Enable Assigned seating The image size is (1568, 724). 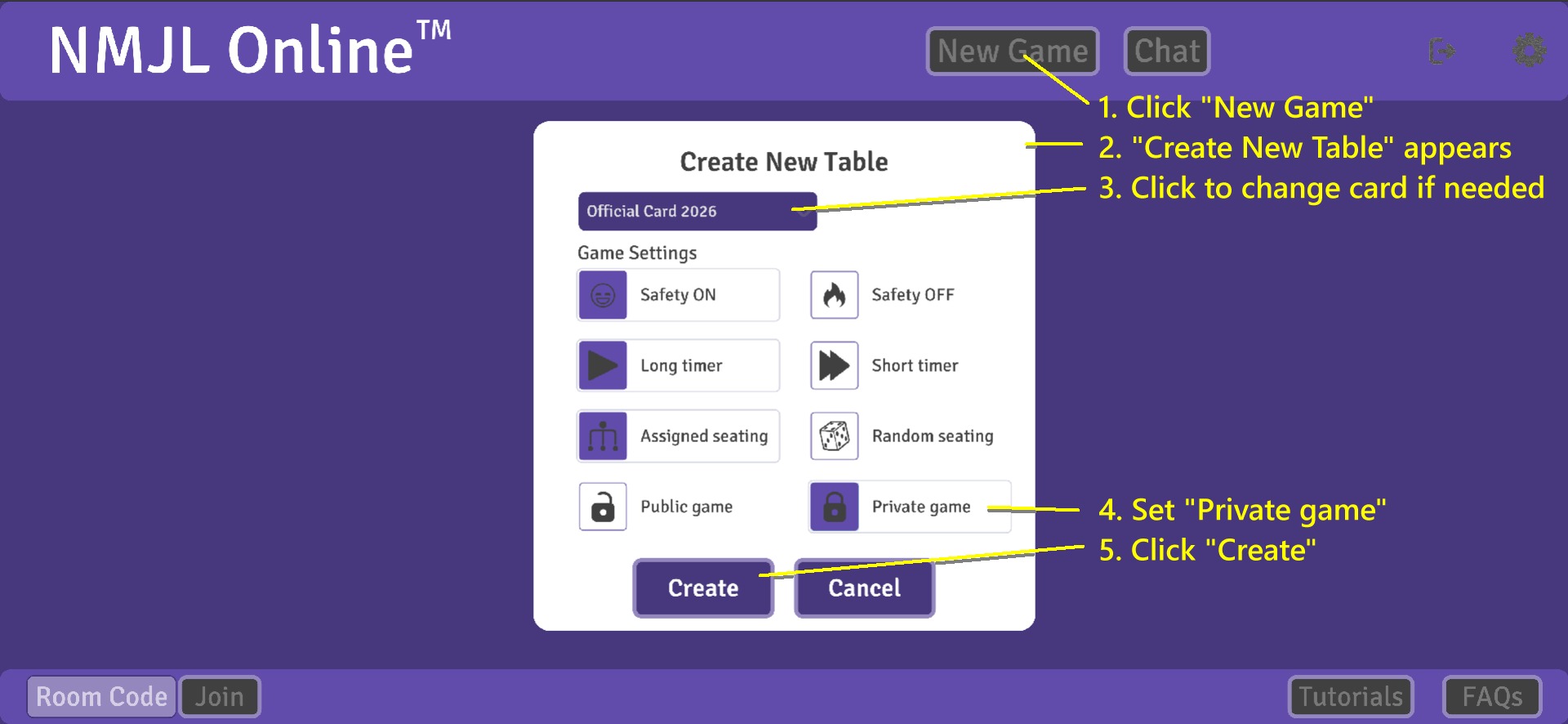[x=678, y=436]
